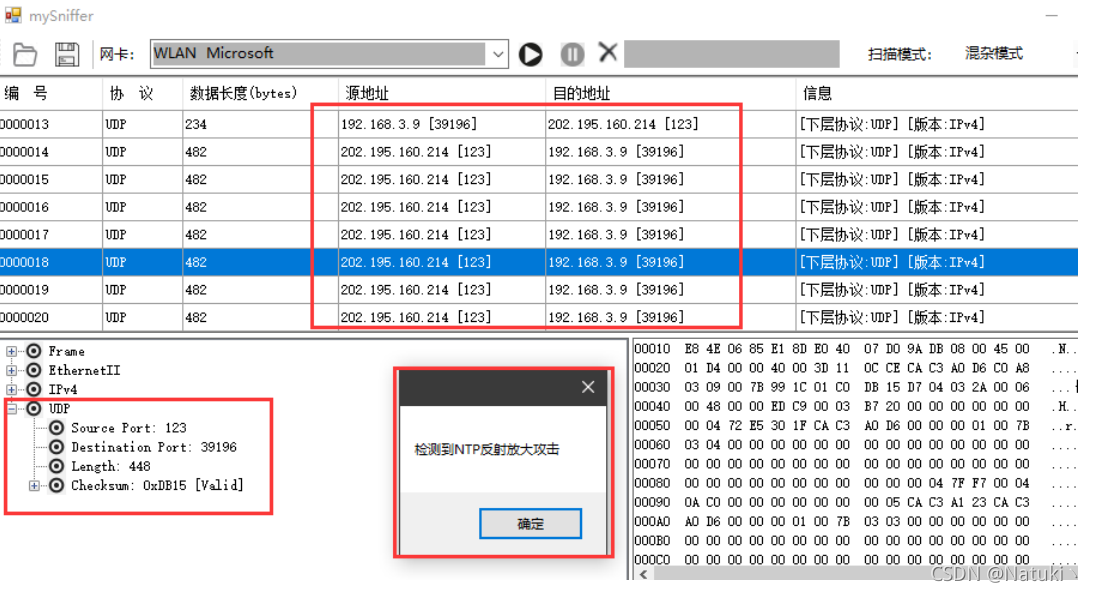1093x592 pixels.
Task: Click the gray filter input field in the toolbar
Action: point(731,54)
